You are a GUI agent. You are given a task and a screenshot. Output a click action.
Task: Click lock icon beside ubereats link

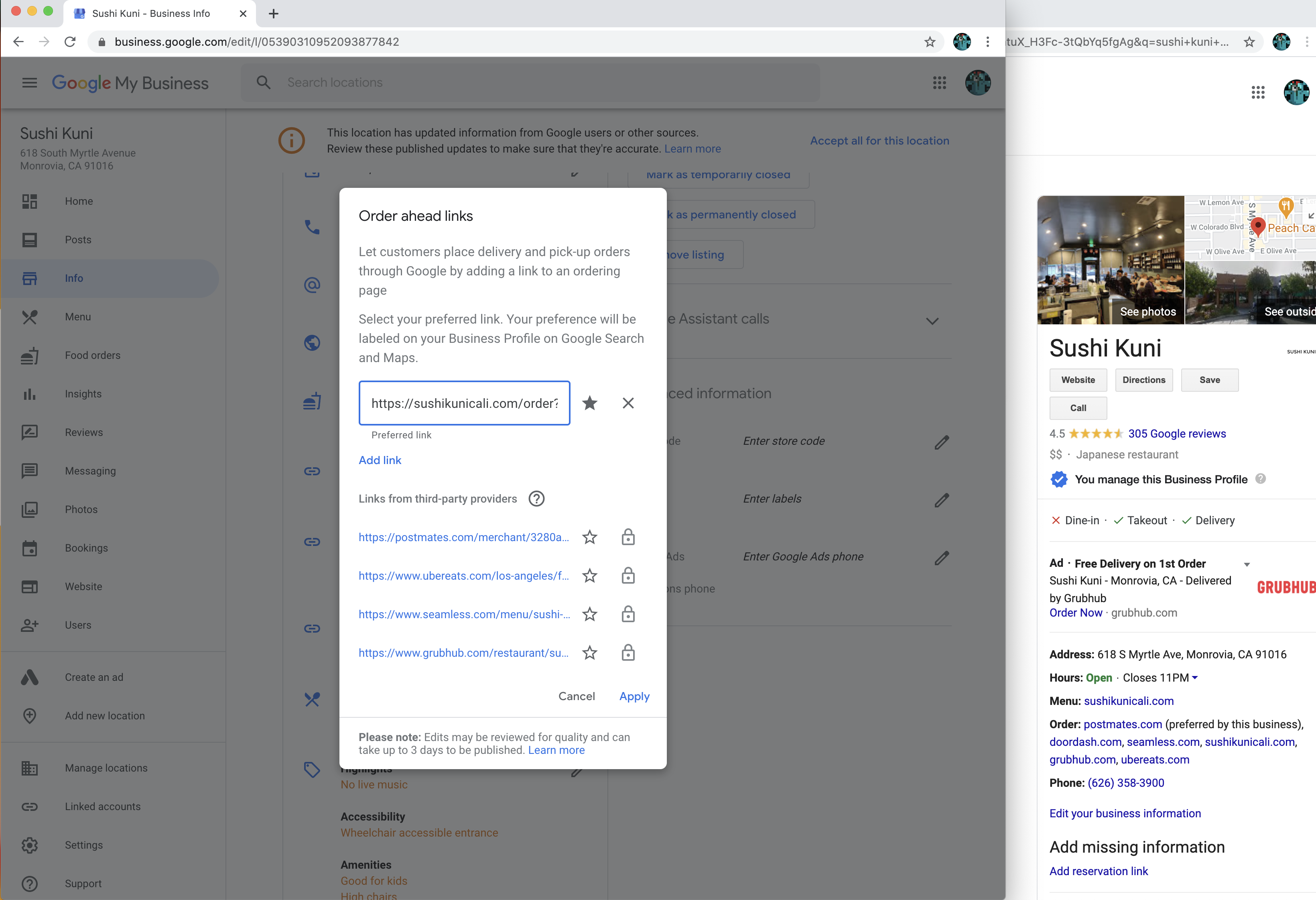628,576
